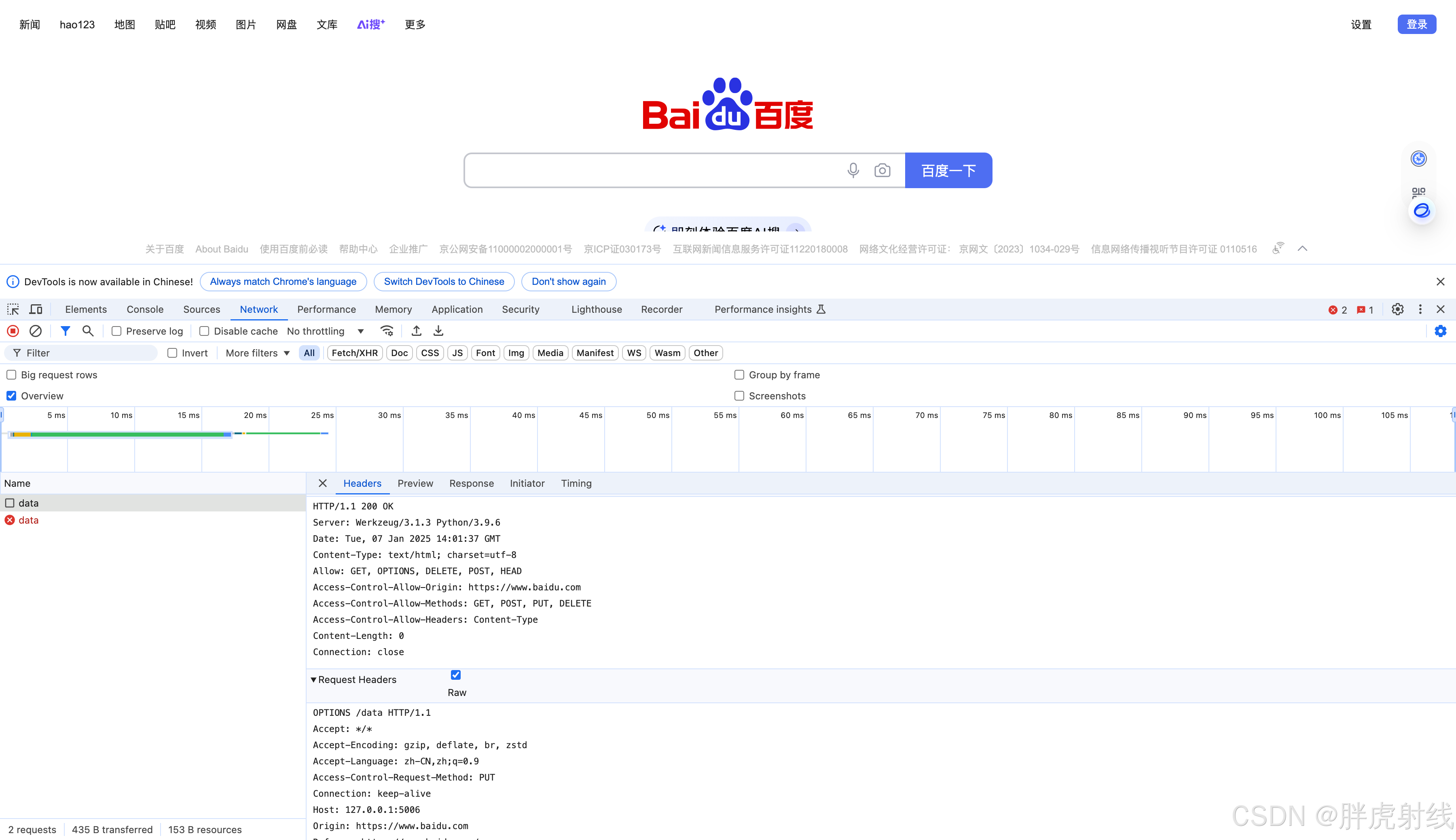Select the Response tab
The height and width of the screenshot is (840, 1456).
[472, 484]
